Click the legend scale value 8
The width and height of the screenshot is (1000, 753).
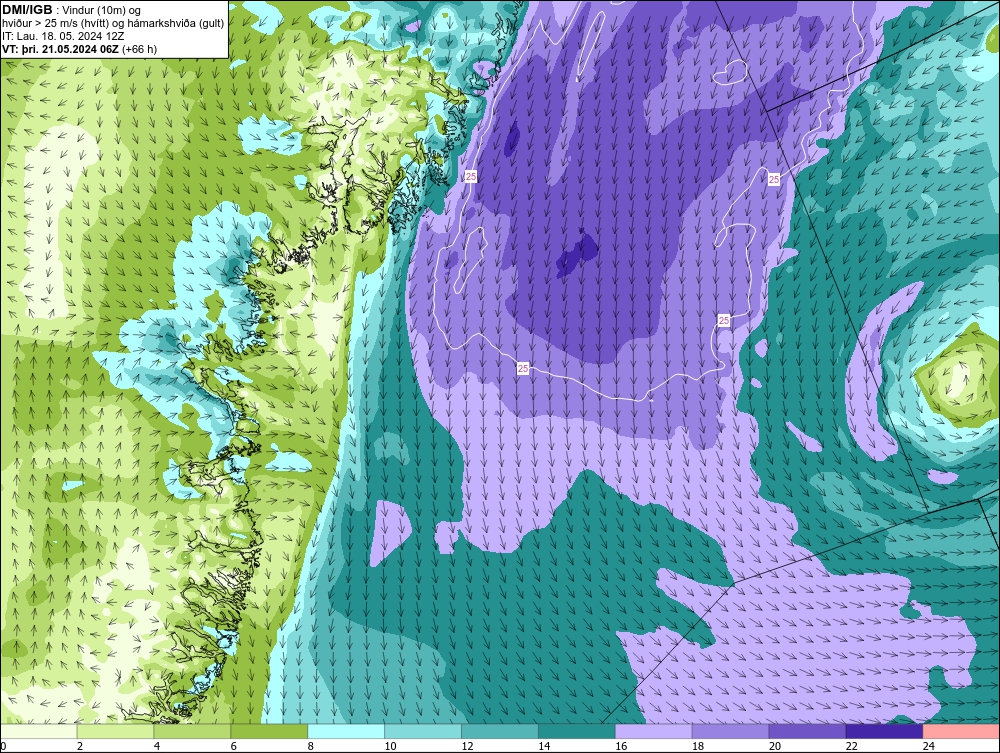(x=310, y=746)
